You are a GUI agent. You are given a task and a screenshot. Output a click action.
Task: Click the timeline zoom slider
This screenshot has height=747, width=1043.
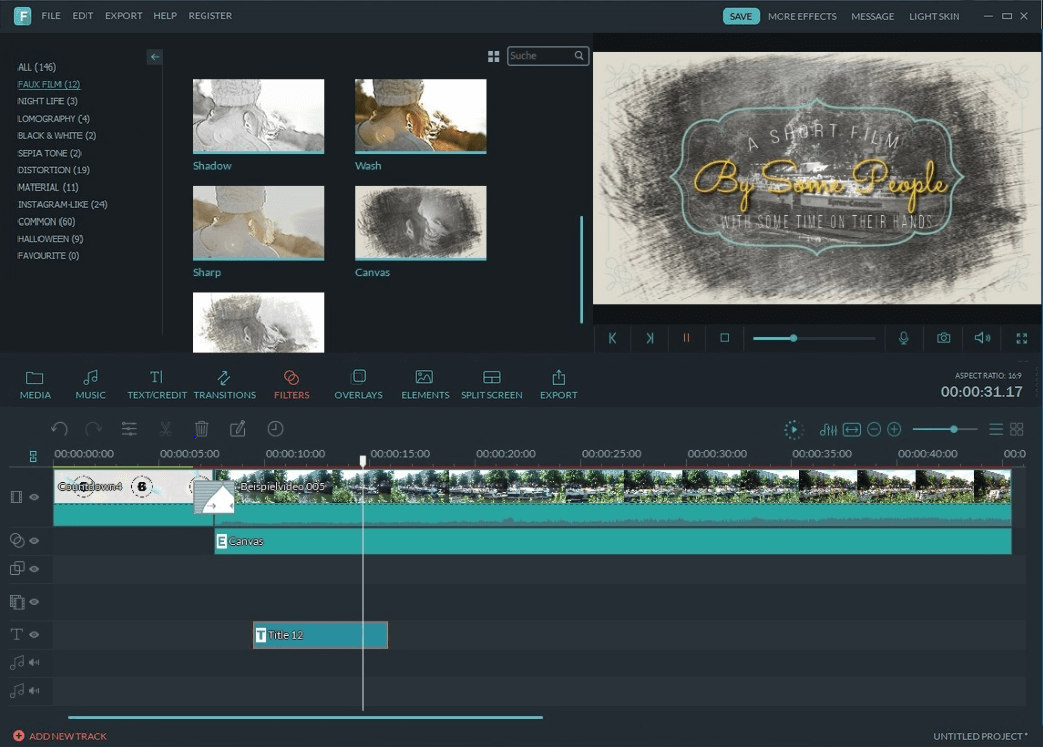pyautogui.click(x=944, y=429)
